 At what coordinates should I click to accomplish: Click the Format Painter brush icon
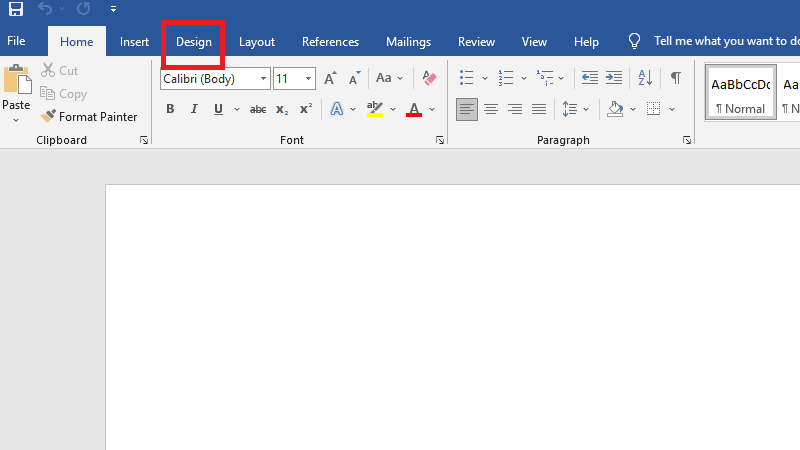point(48,117)
